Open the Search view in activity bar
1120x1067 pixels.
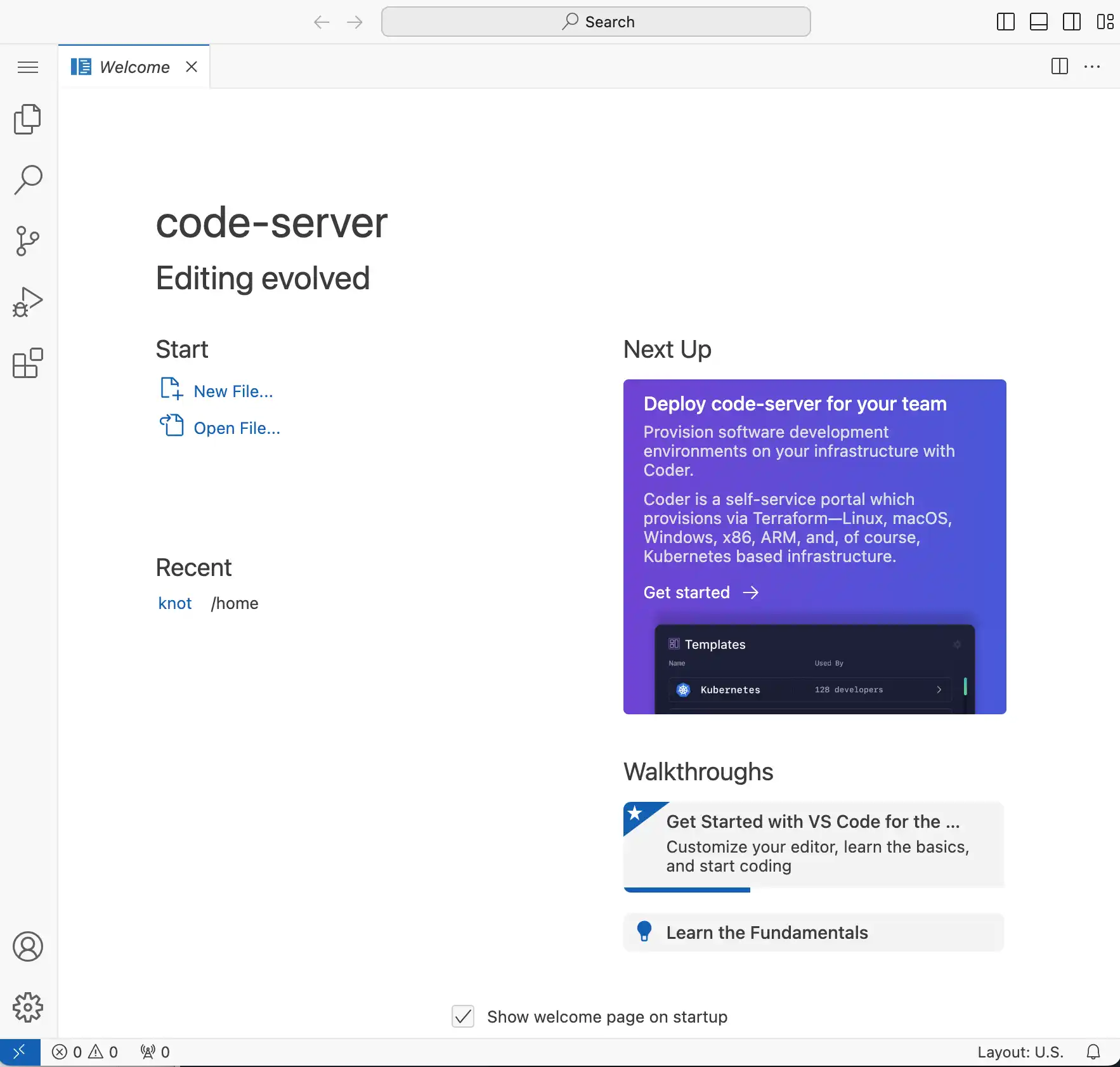[28, 180]
